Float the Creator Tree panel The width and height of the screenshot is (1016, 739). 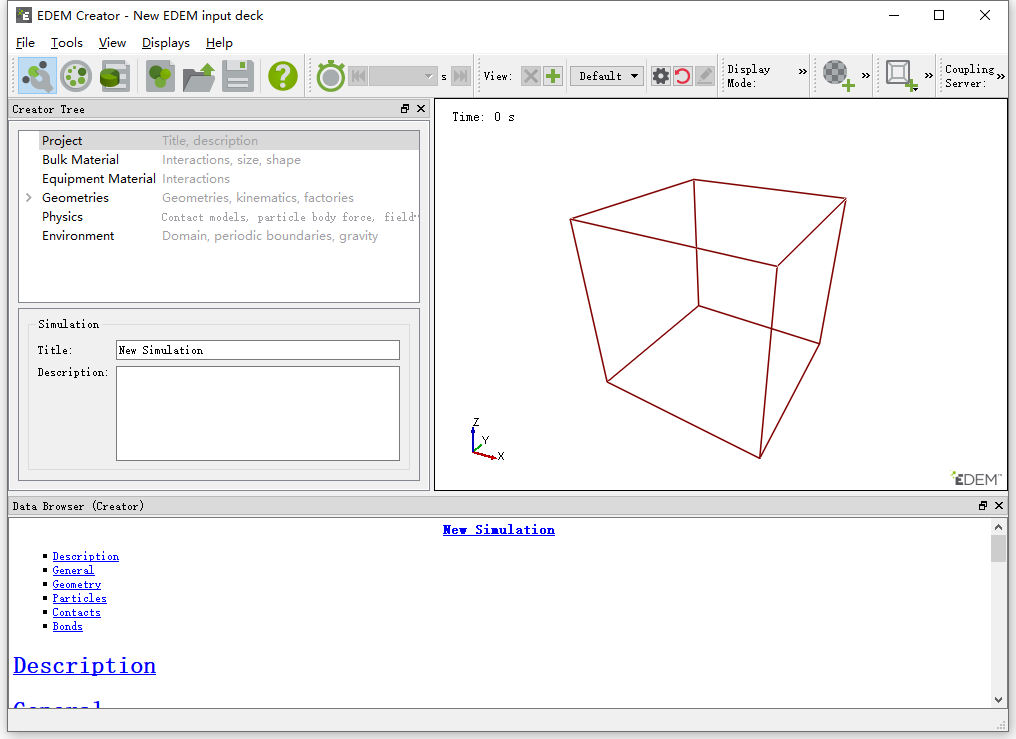[x=405, y=109]
